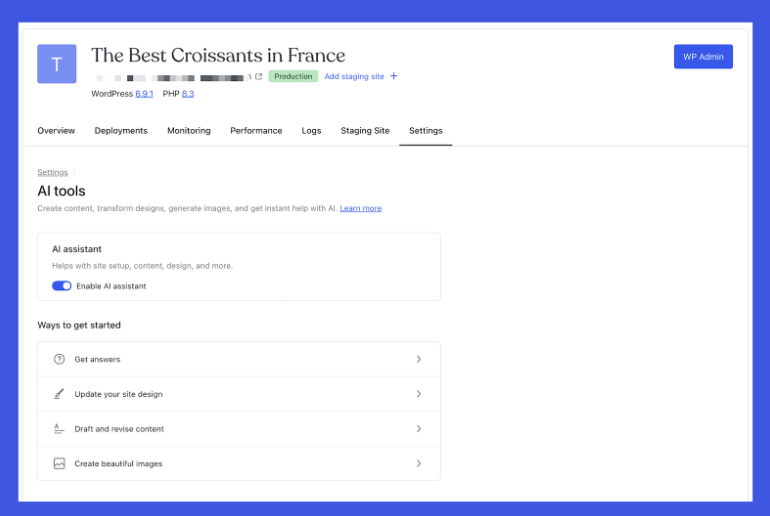The image size is (770, 516).
Task: Click the Settings breadcrumb link
Action: pyautogui.click(x=53, y=173)
